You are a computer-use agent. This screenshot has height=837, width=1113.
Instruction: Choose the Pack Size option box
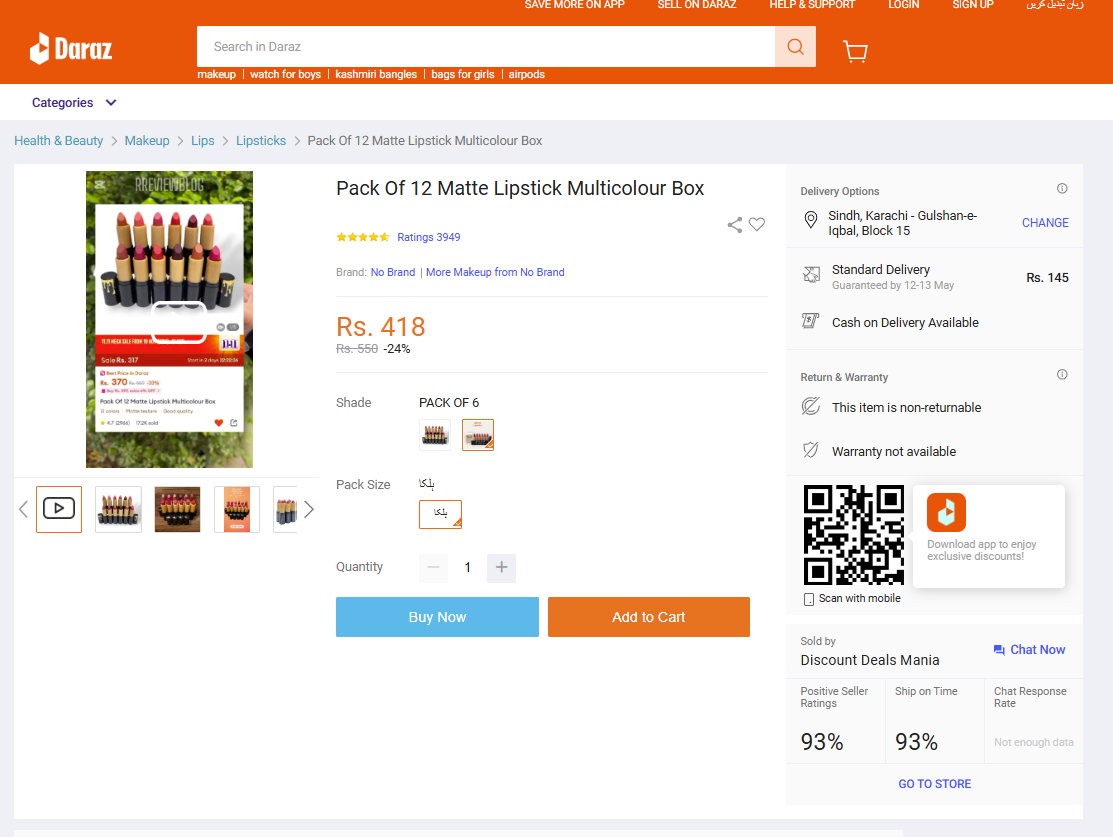(440, 514)
